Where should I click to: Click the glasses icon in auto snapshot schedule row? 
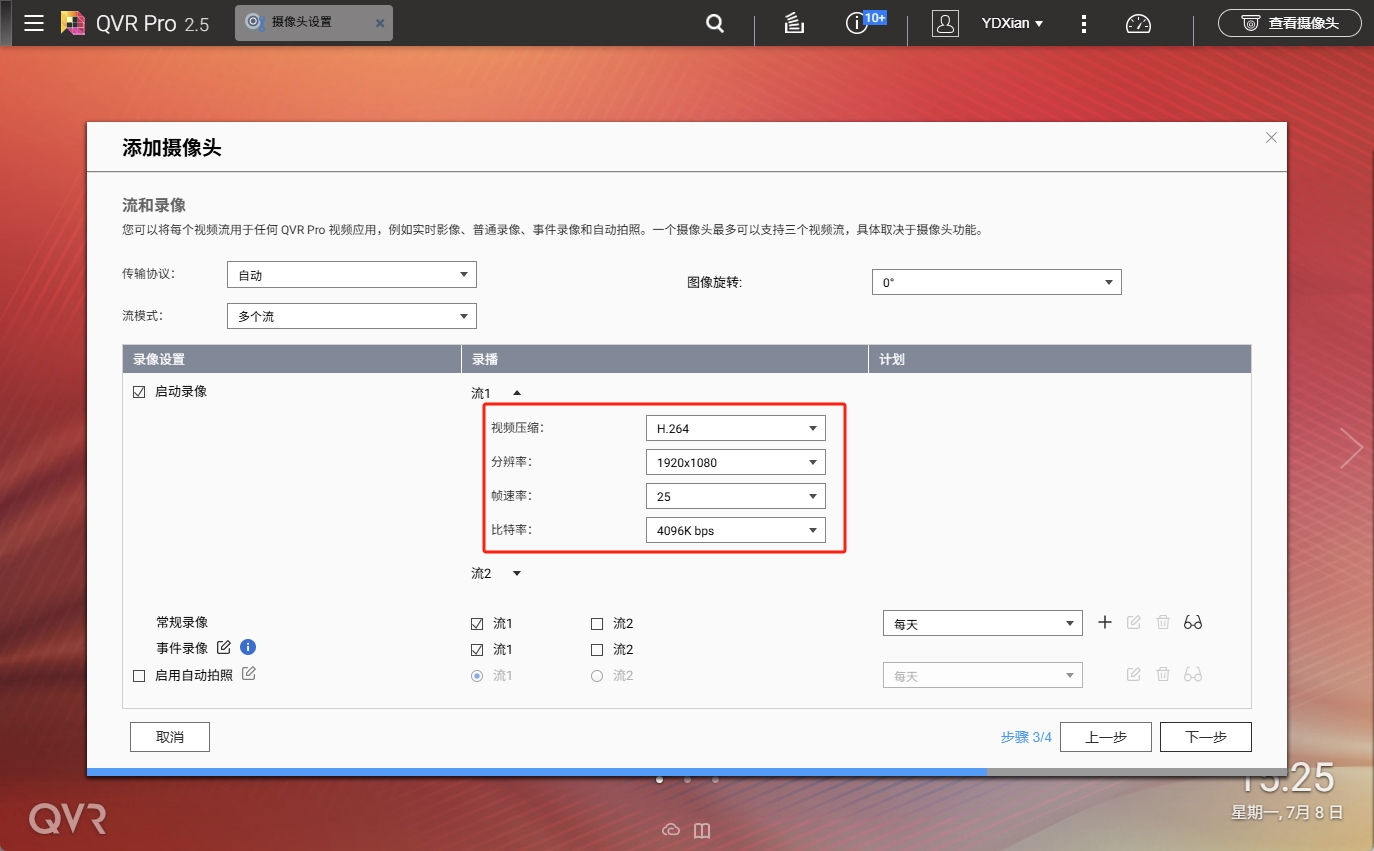pyautogui.click(x=1192, y=674)
